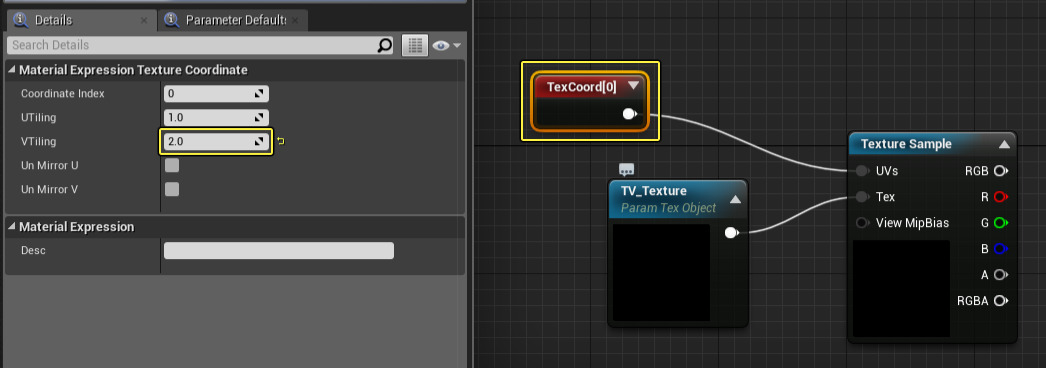Click the View MipBias input pin
Image resolution: width=1046 pixels, height=368 pixels.
[x=862, y=223]
